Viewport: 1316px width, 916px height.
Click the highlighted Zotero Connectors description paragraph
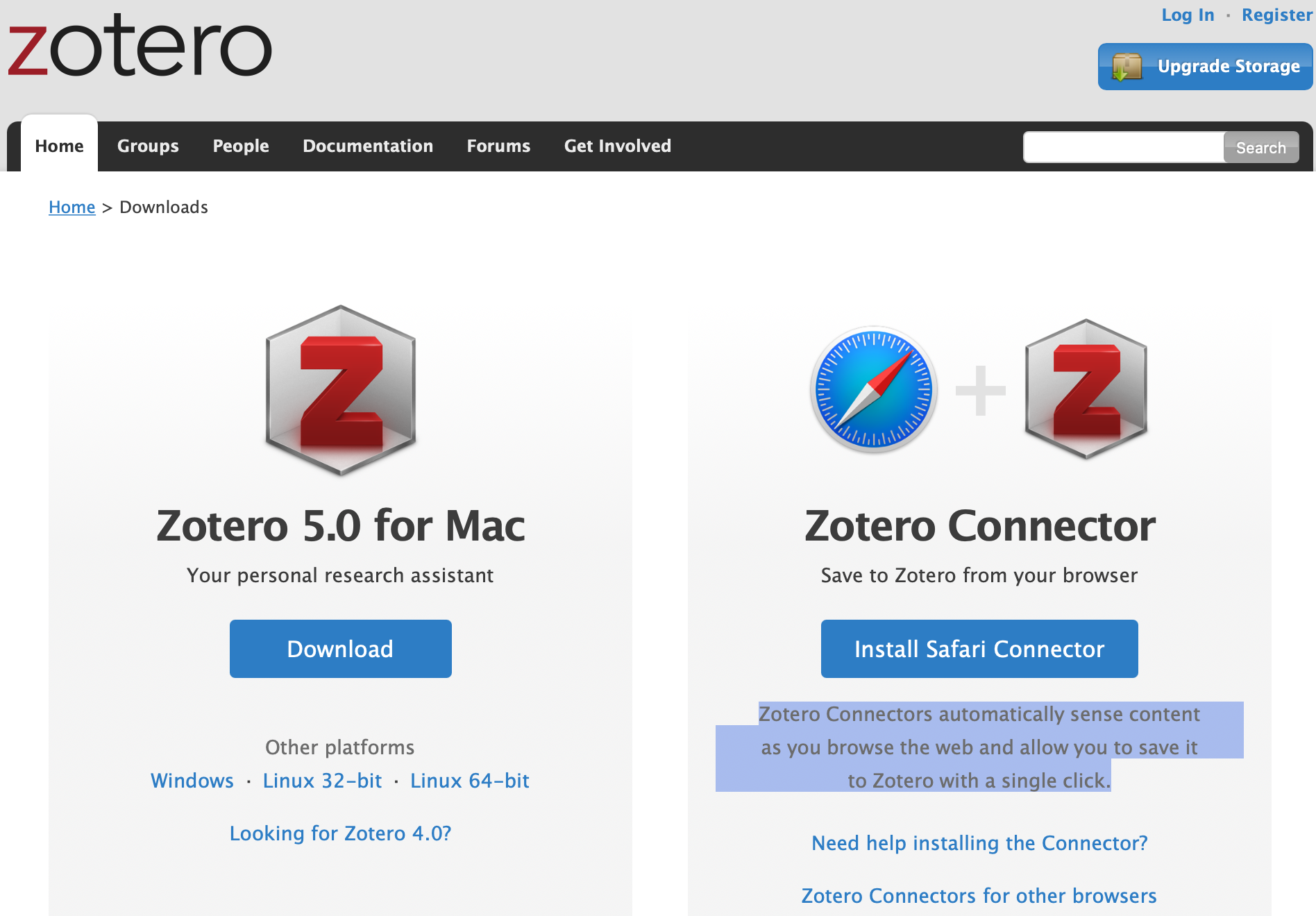point(979,747)
